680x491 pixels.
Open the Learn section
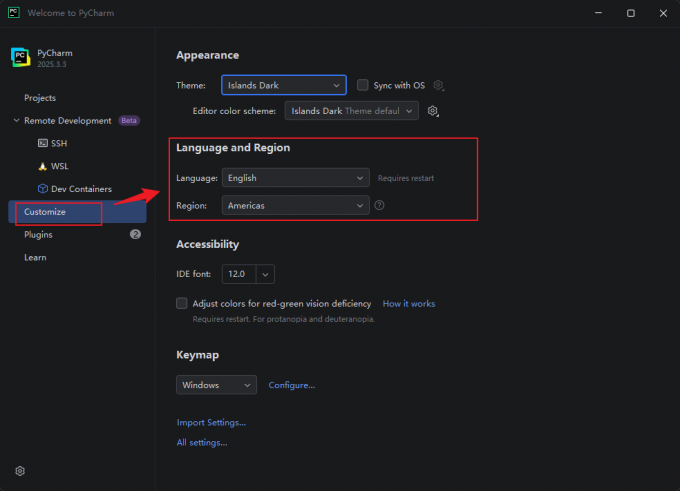coord(35,257)
